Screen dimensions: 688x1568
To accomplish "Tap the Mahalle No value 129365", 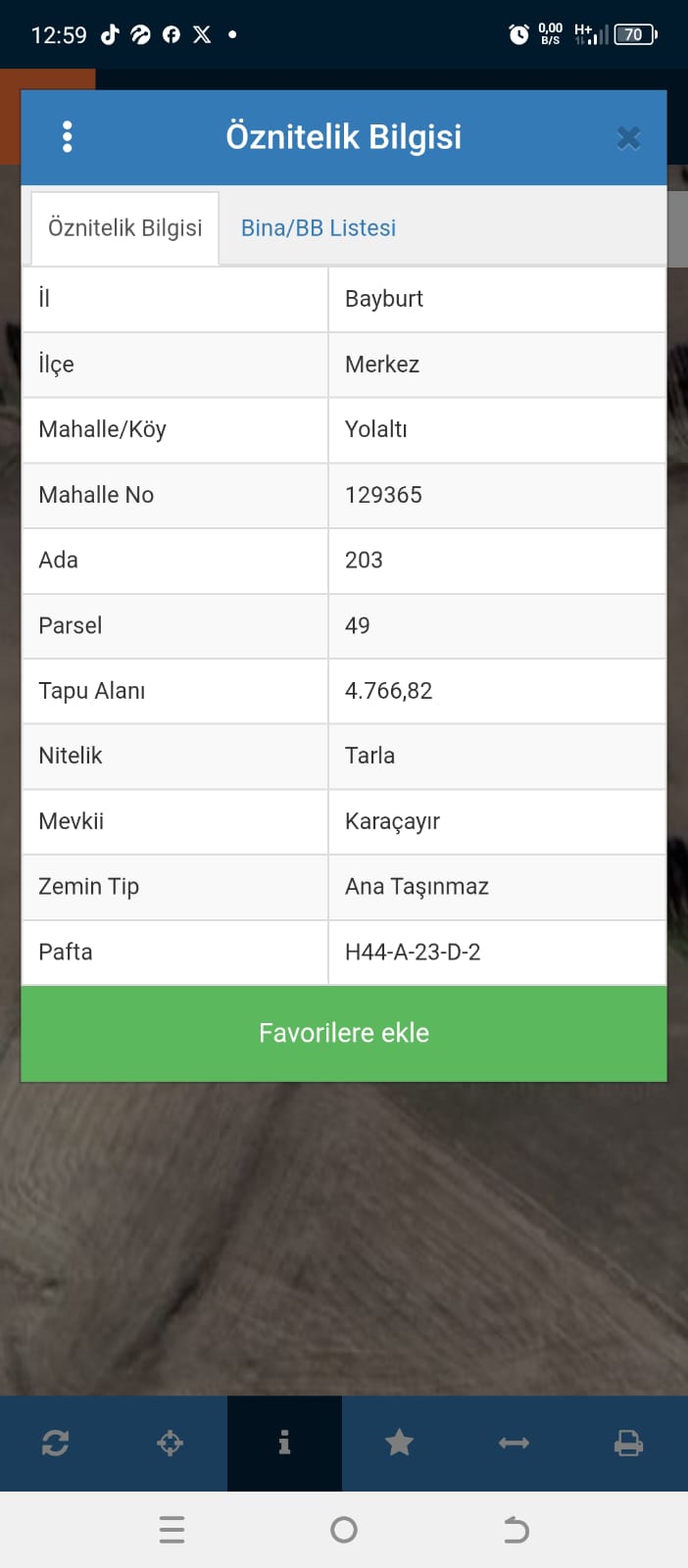I will [383, 495].
